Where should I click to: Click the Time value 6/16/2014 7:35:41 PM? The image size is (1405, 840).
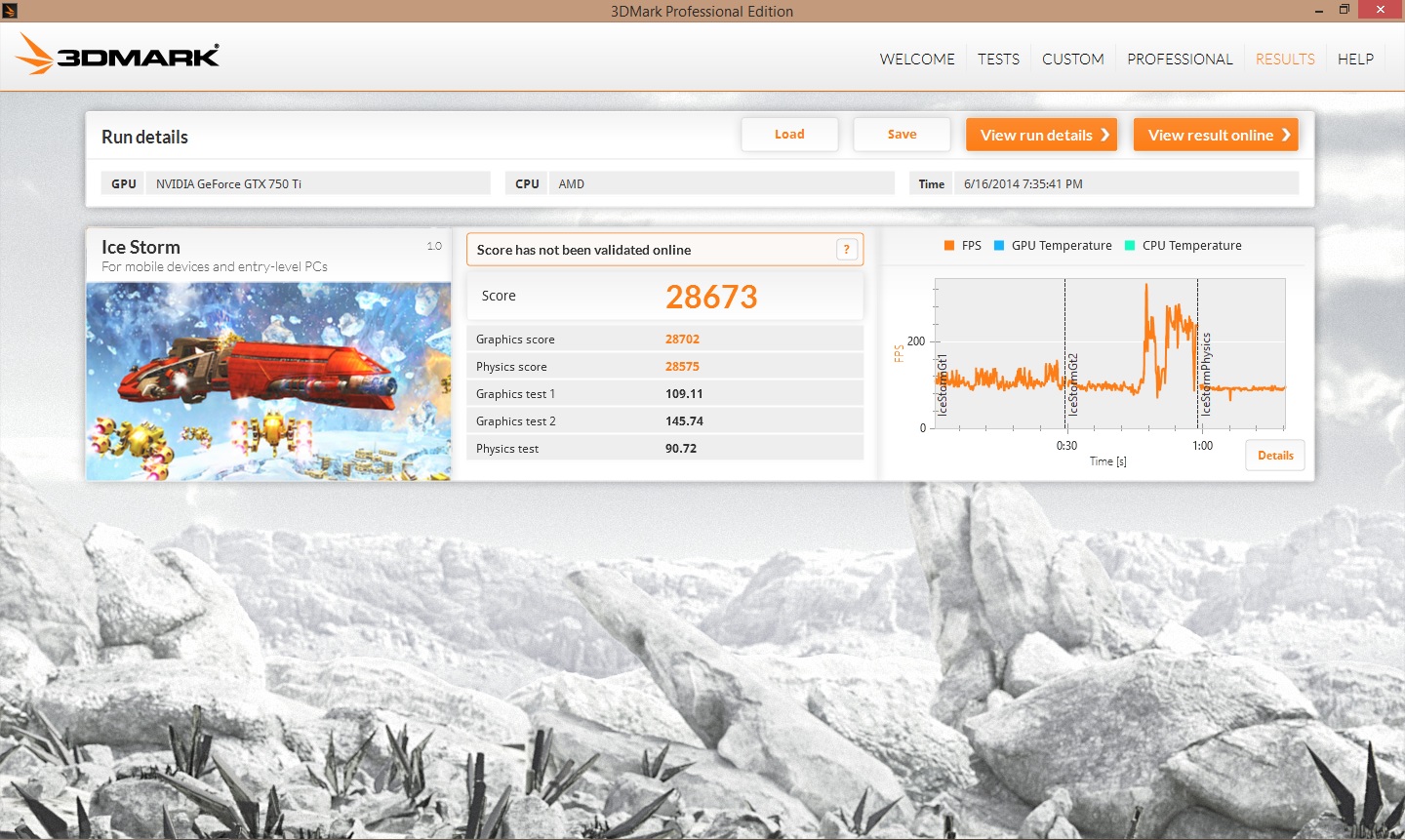point(1126,183)
